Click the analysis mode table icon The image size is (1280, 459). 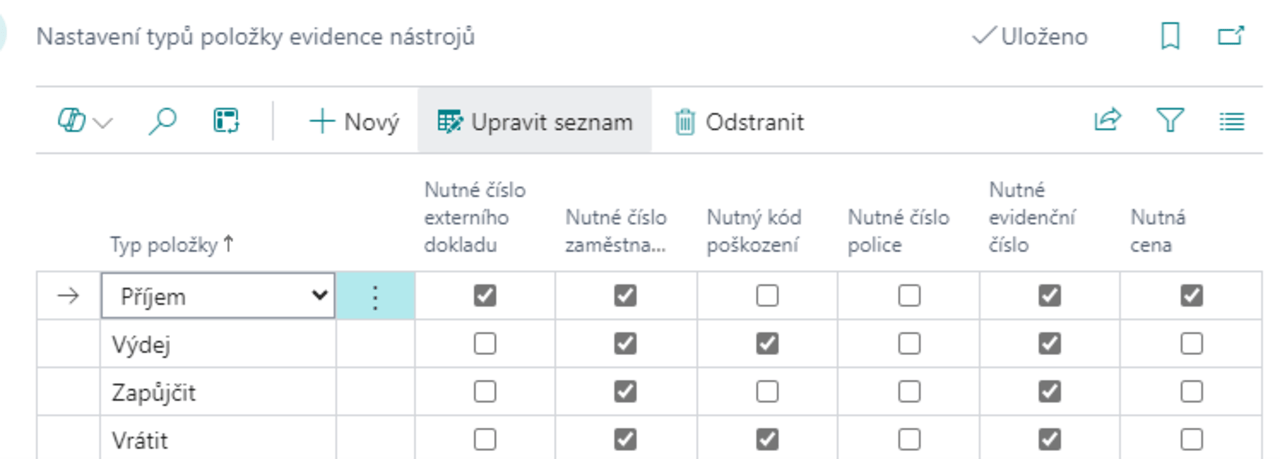click(227, 122)
